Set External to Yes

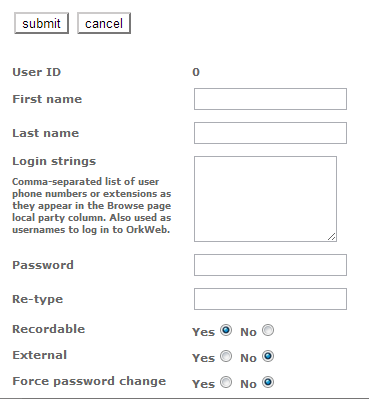coord(226,356)
